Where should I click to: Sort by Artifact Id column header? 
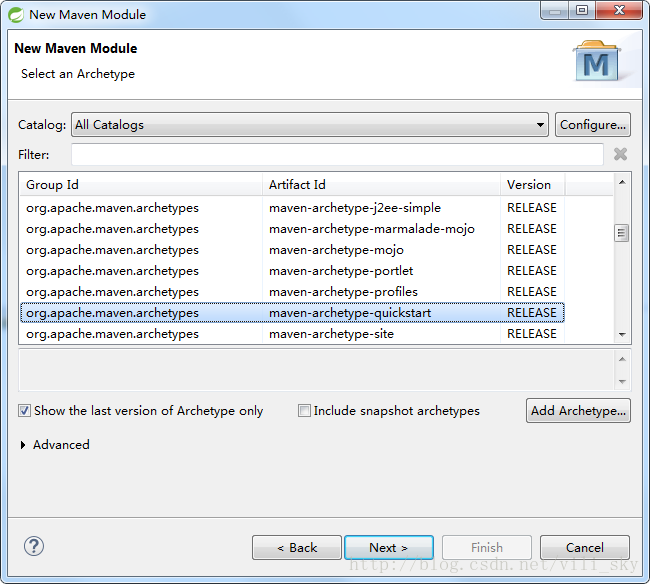(381, 184)
